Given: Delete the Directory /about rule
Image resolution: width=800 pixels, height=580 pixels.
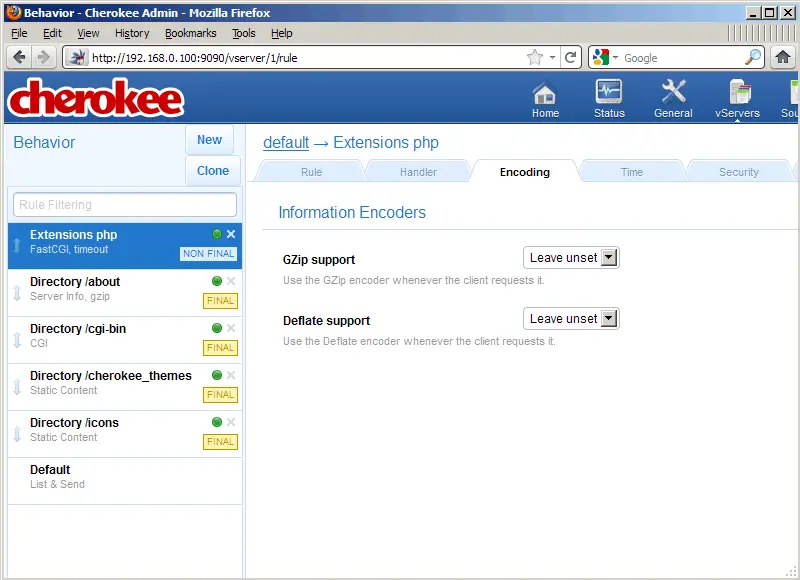Looking at the screenshot, I should [231, 281].
